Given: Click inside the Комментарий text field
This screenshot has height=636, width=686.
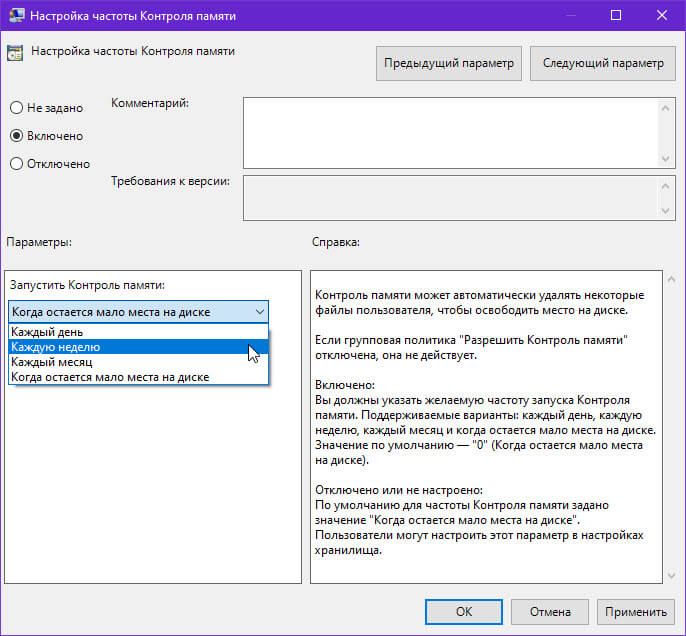Looking at the screenshot, I should pyautogui.click(x=451, y=133).
